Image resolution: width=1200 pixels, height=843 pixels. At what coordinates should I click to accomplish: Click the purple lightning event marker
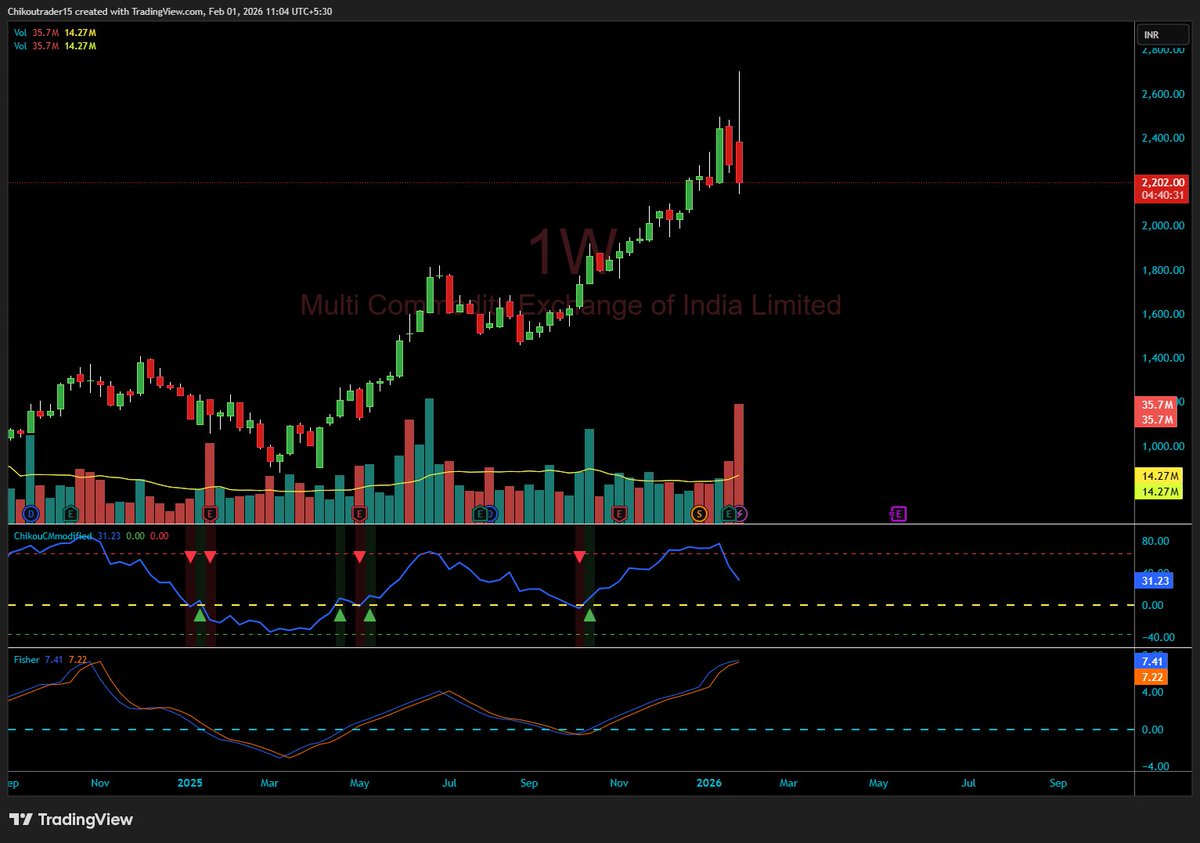(x=741, y=514)
